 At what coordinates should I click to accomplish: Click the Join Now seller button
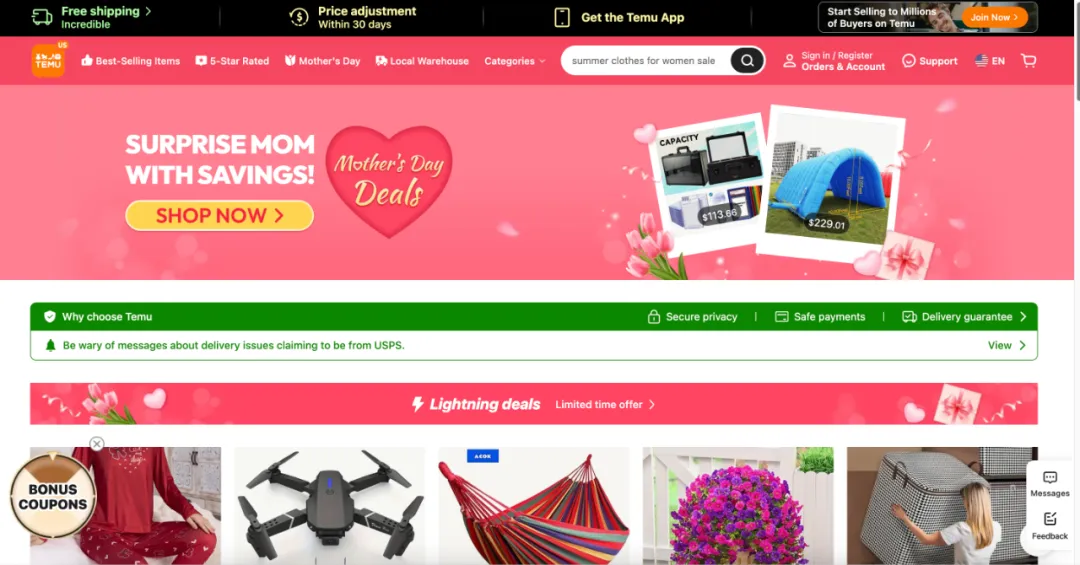(995, 17)
